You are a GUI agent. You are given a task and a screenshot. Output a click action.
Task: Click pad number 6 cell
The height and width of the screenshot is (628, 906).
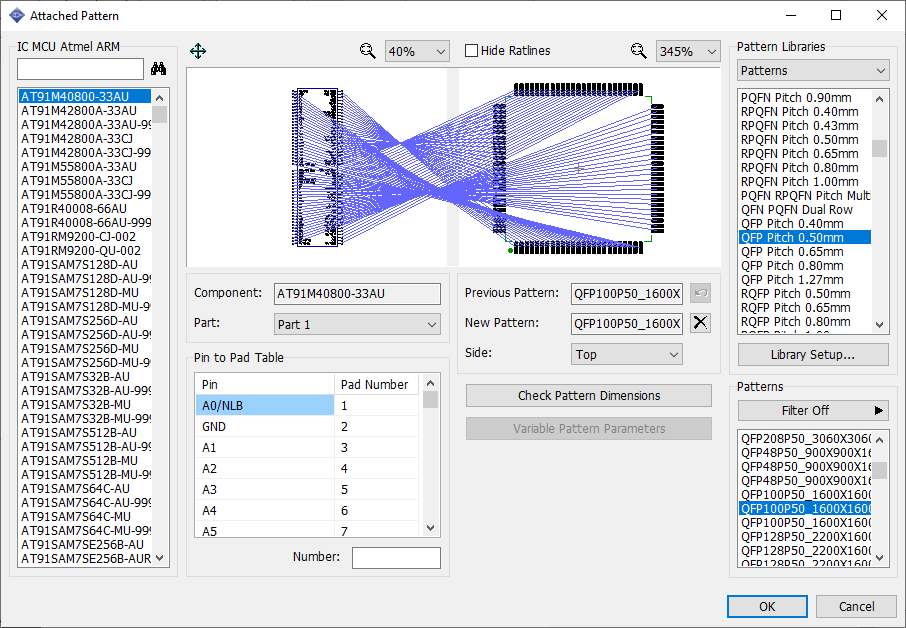376,511
